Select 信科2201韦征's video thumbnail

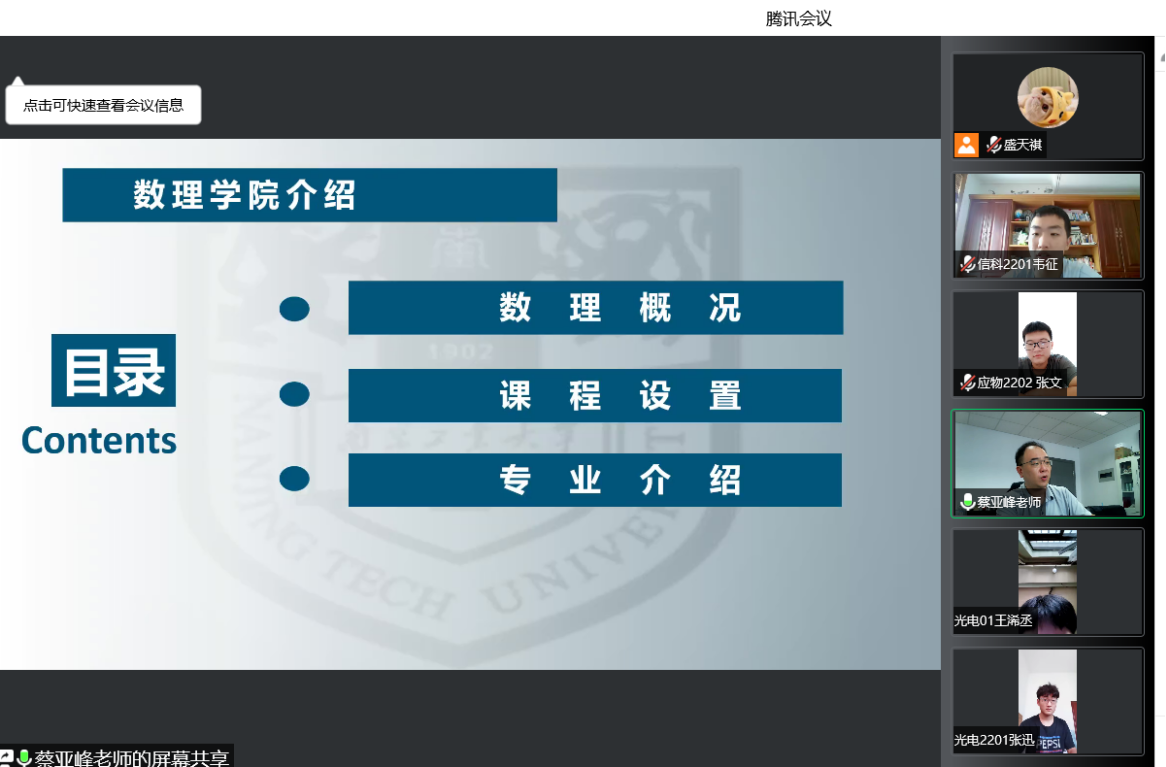(x=1047, y=220)
